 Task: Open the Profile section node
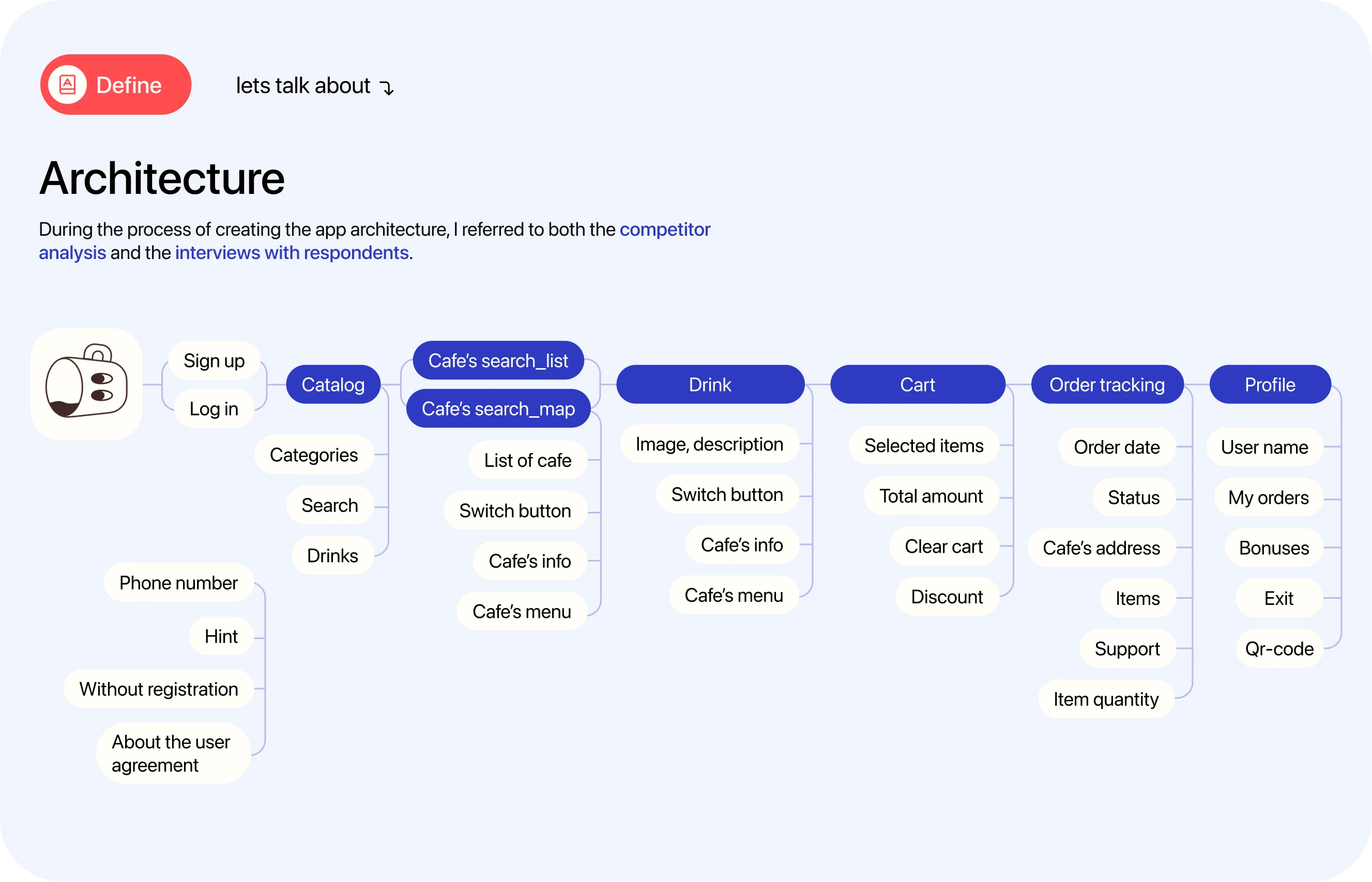coord(1270,384)
